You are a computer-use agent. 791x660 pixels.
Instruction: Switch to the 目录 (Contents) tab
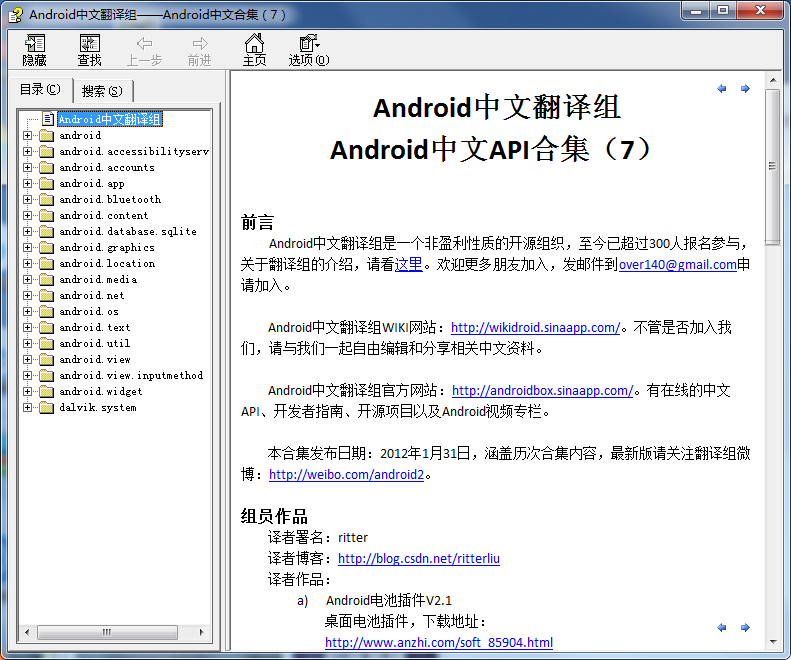click(41, 90)
